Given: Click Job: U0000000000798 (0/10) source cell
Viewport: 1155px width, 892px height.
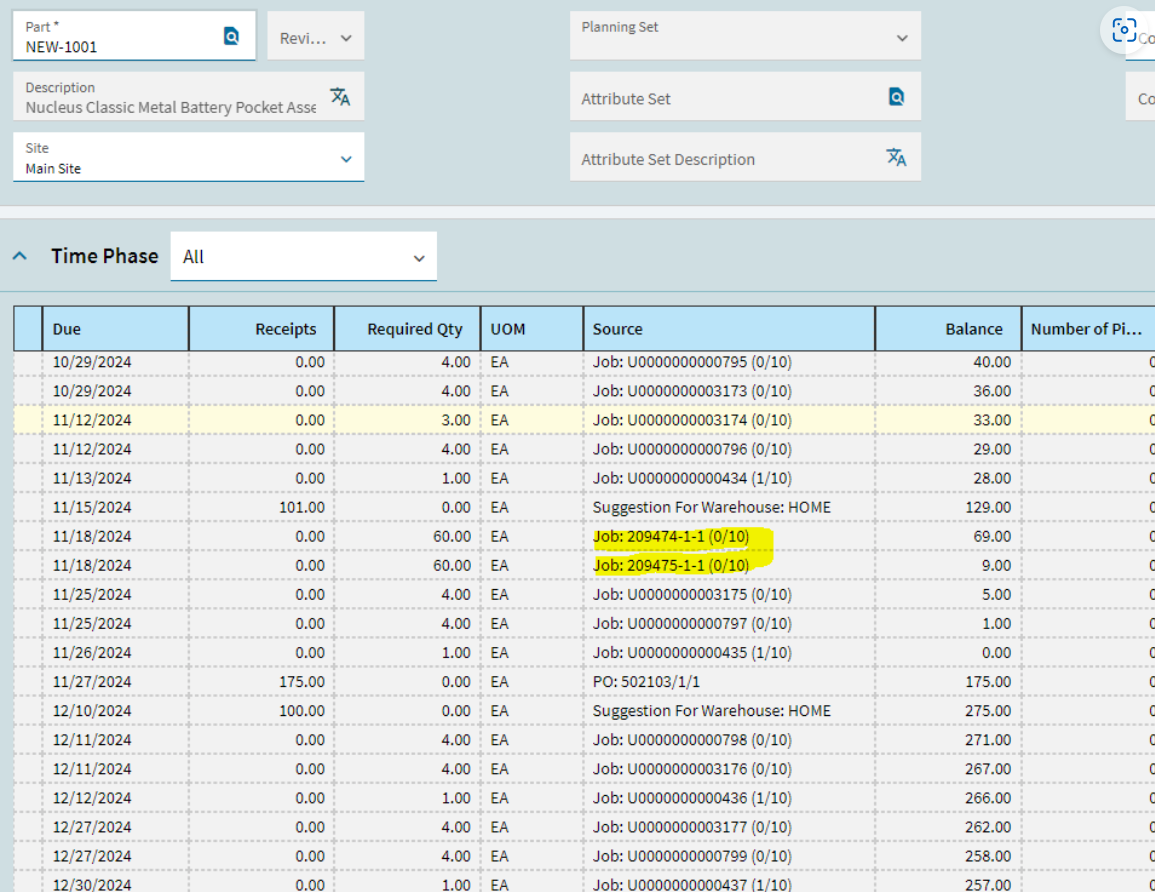Looking at the screenshot, I should [x=692, y=740].
